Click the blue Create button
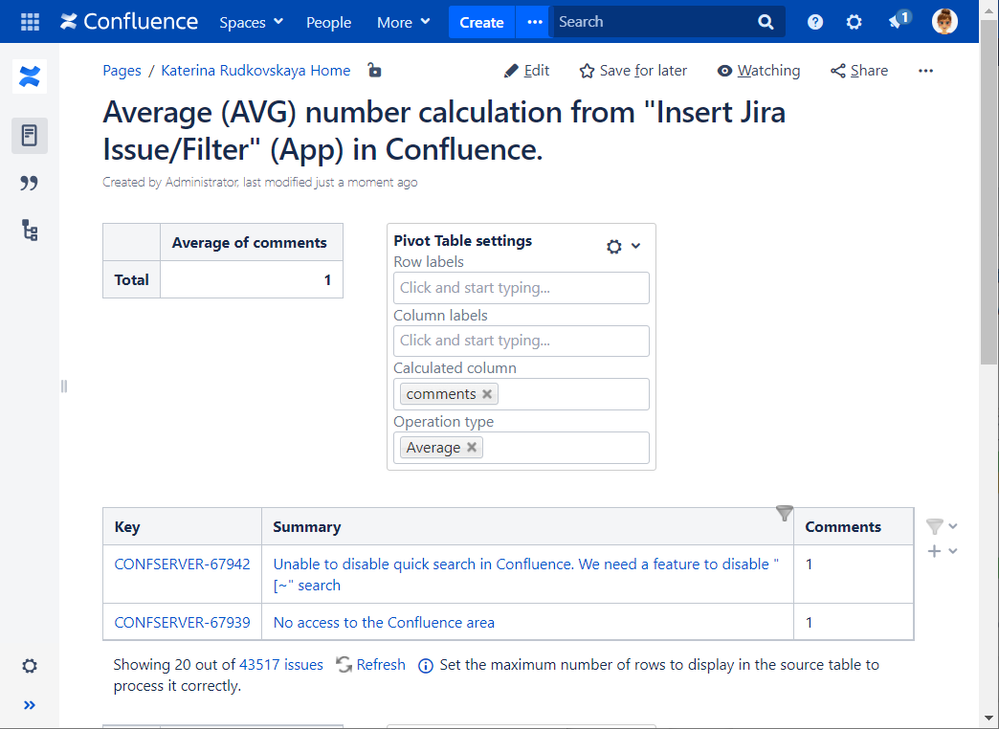The image size is (999, 729). (x=481, y=22)
